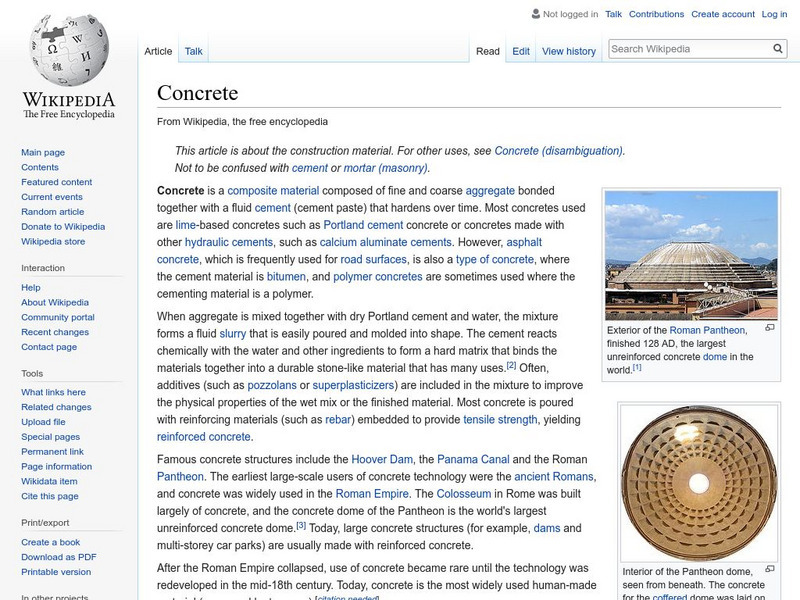
Task: Open Recent changes link
Action: click(x=55, y=332)
